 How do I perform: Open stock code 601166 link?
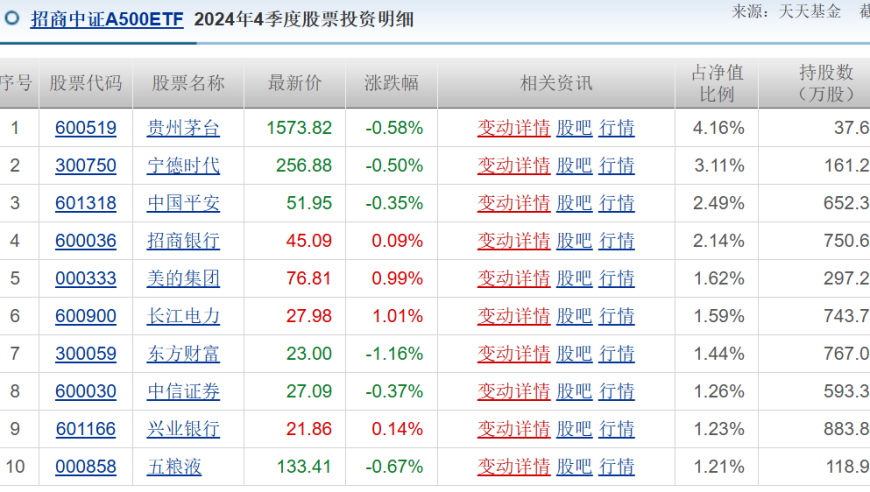click(86, 429)
